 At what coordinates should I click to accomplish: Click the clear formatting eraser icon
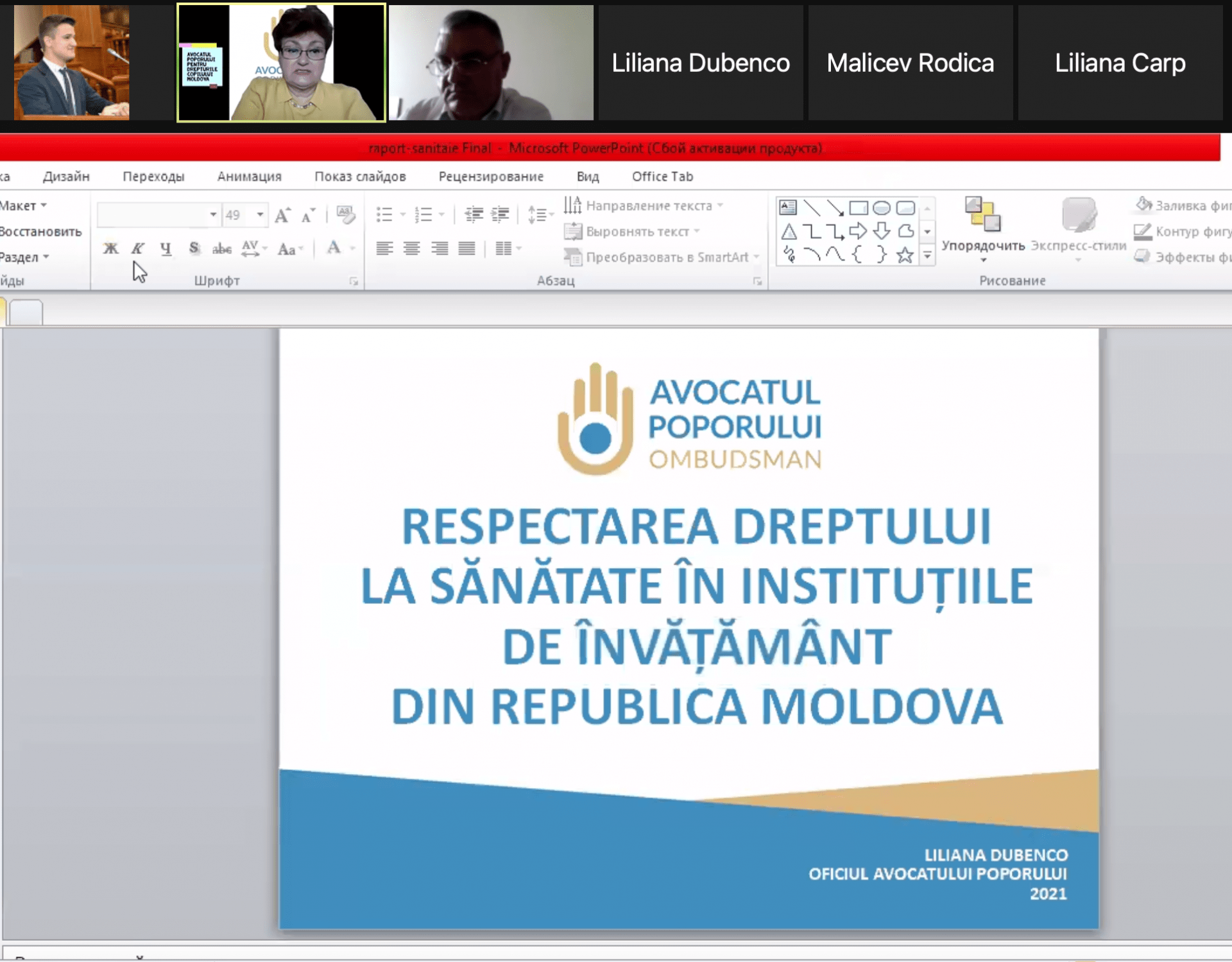coord(345,214)
